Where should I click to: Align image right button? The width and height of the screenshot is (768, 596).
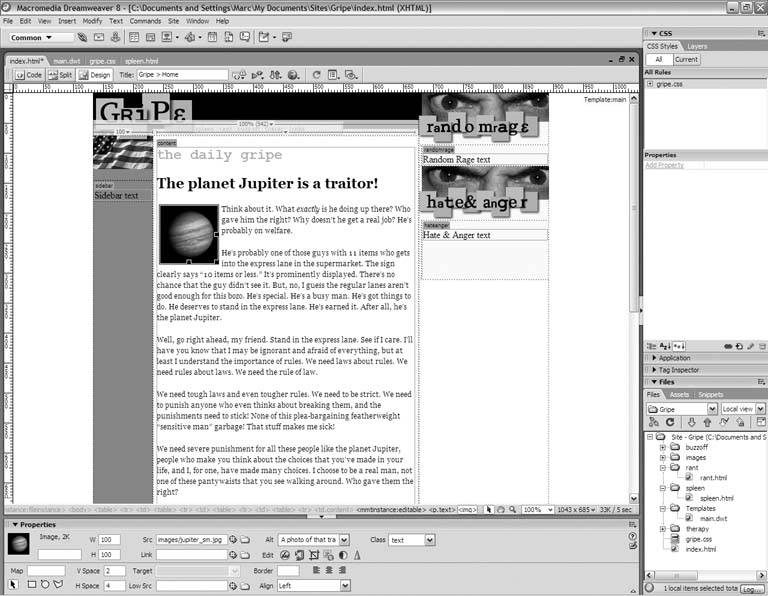pos(342,570)
